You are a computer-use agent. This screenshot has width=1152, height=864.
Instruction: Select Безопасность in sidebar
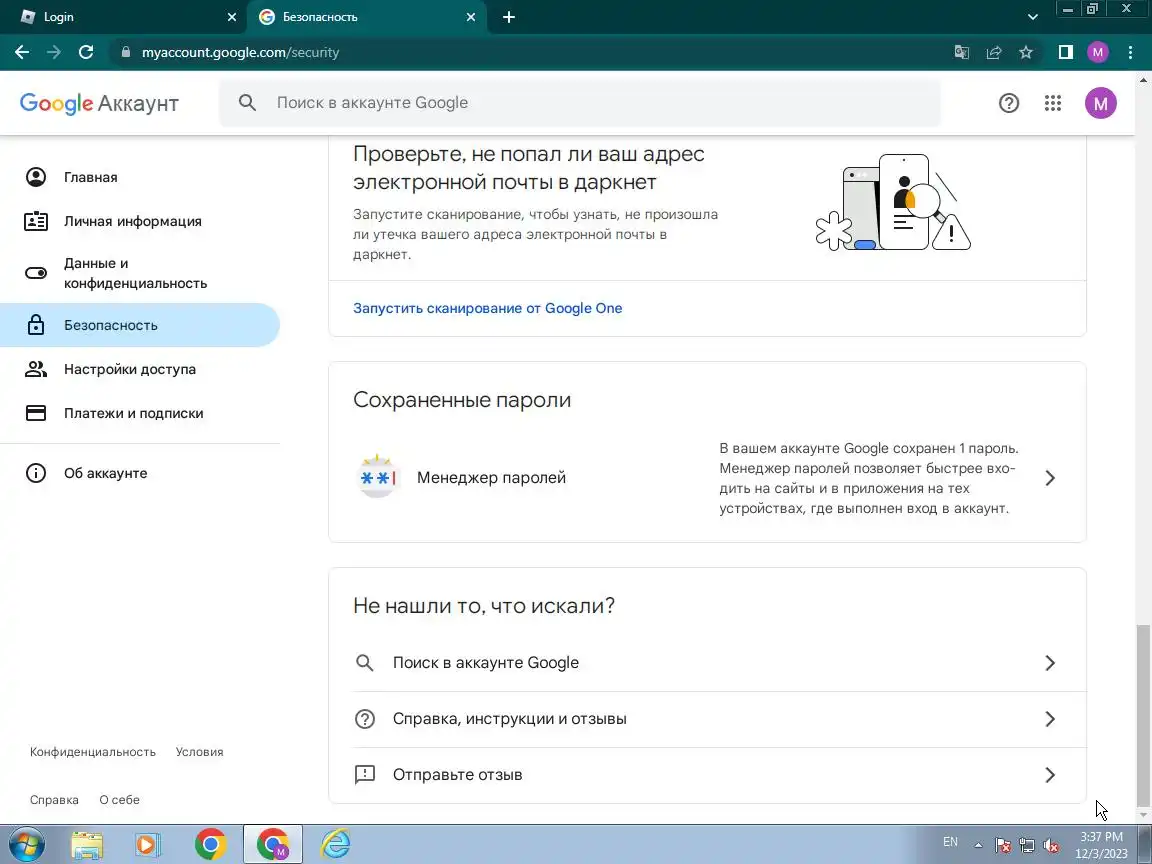click(x=140, y=325)
